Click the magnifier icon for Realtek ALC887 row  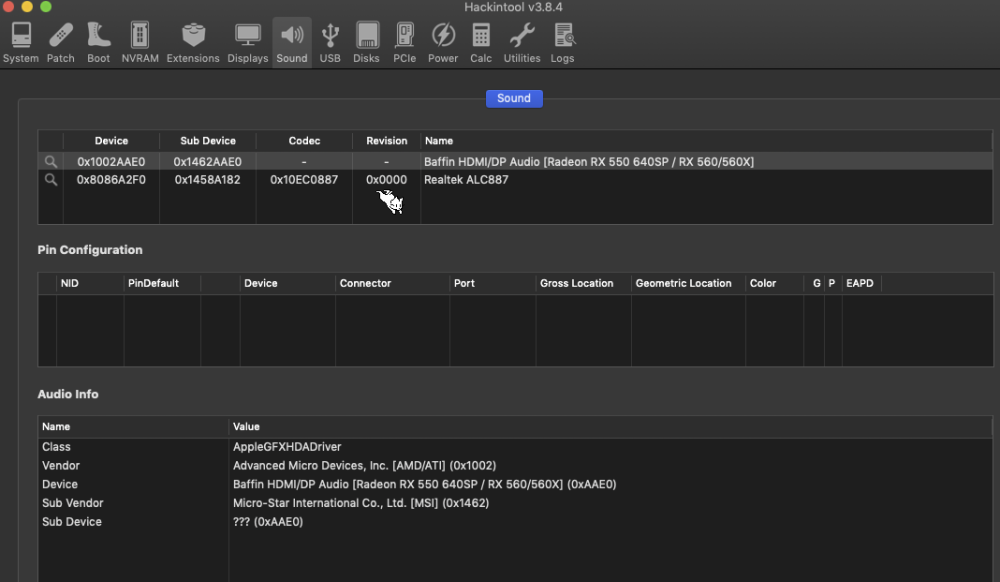tap(50, 180)
